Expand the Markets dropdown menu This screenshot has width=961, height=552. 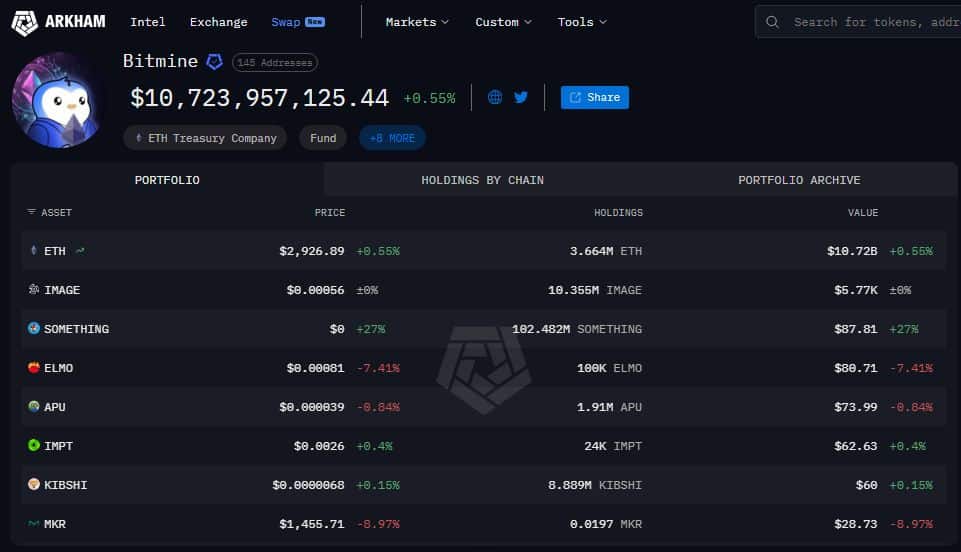point(417,22)
